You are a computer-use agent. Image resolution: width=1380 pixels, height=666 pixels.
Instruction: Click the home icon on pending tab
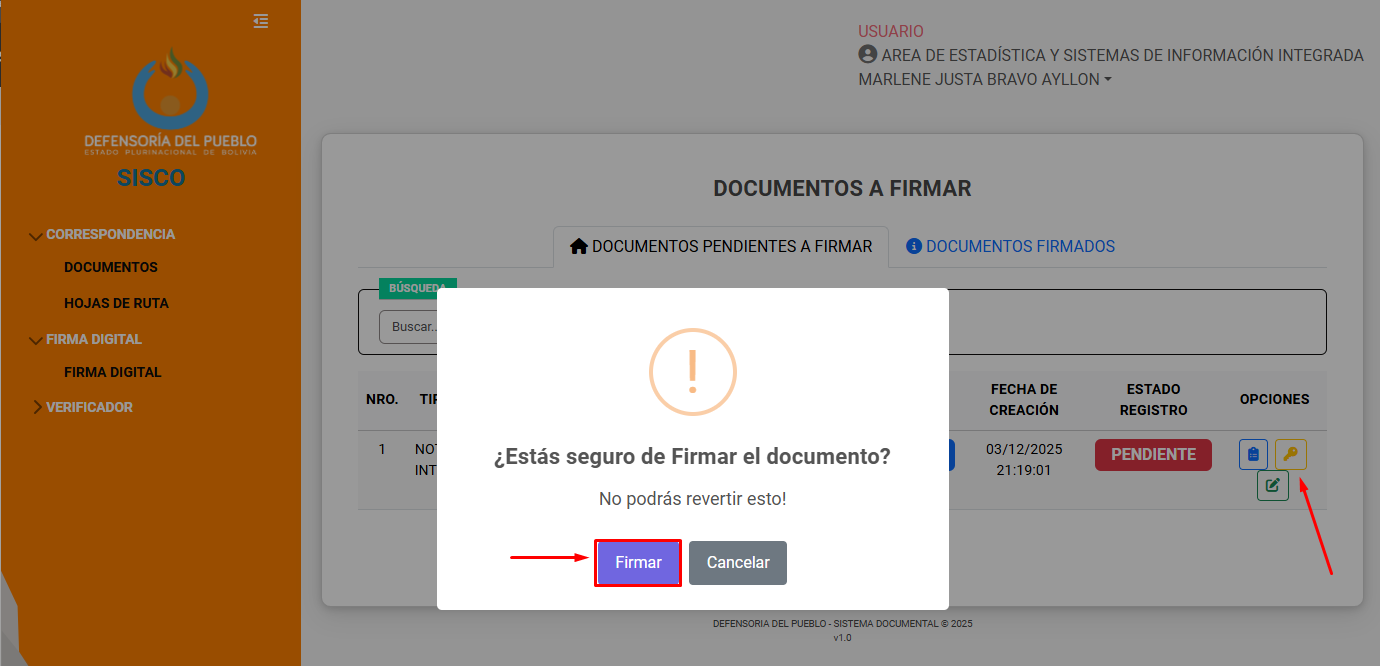[x=578, y=246]
